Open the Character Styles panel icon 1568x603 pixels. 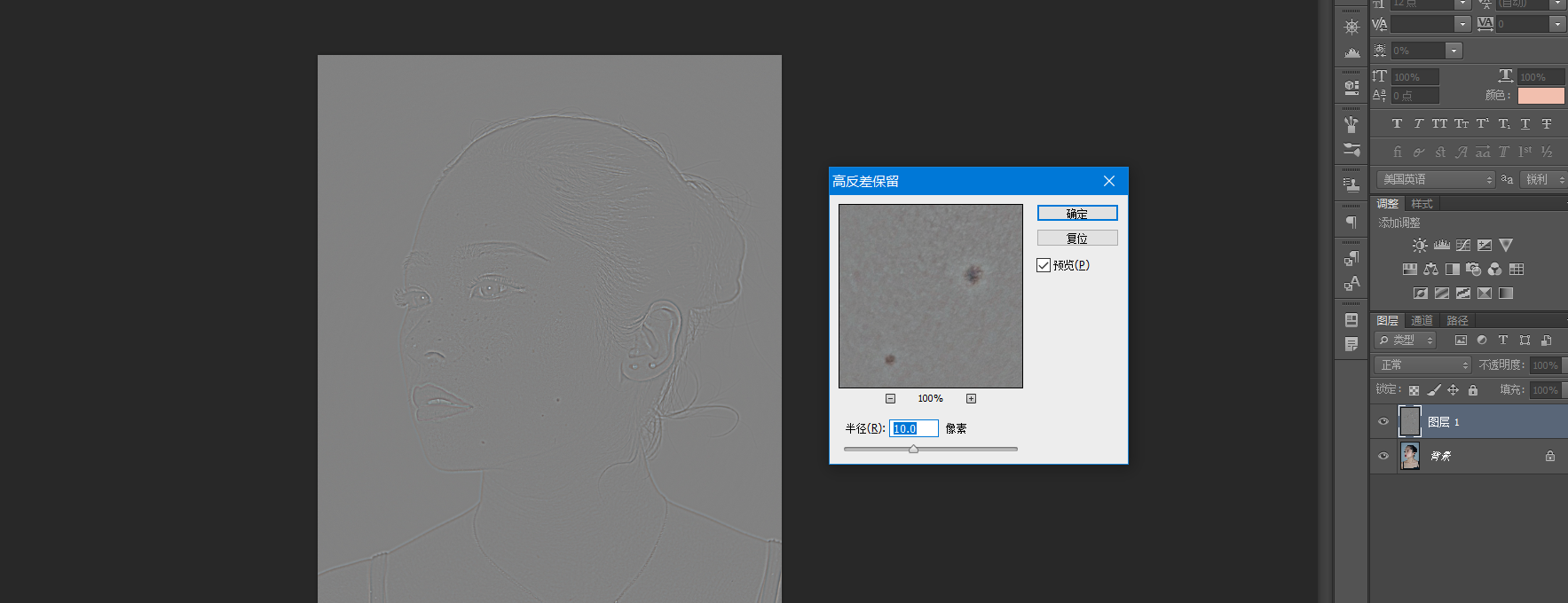[1351, 284]
